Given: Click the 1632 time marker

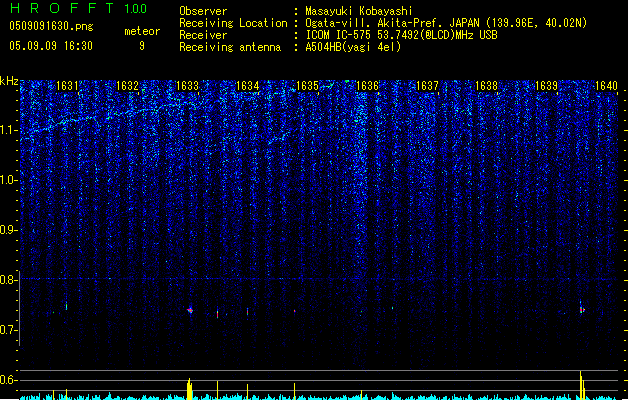Looking at the screenshot, I should (x=127, y=86).
